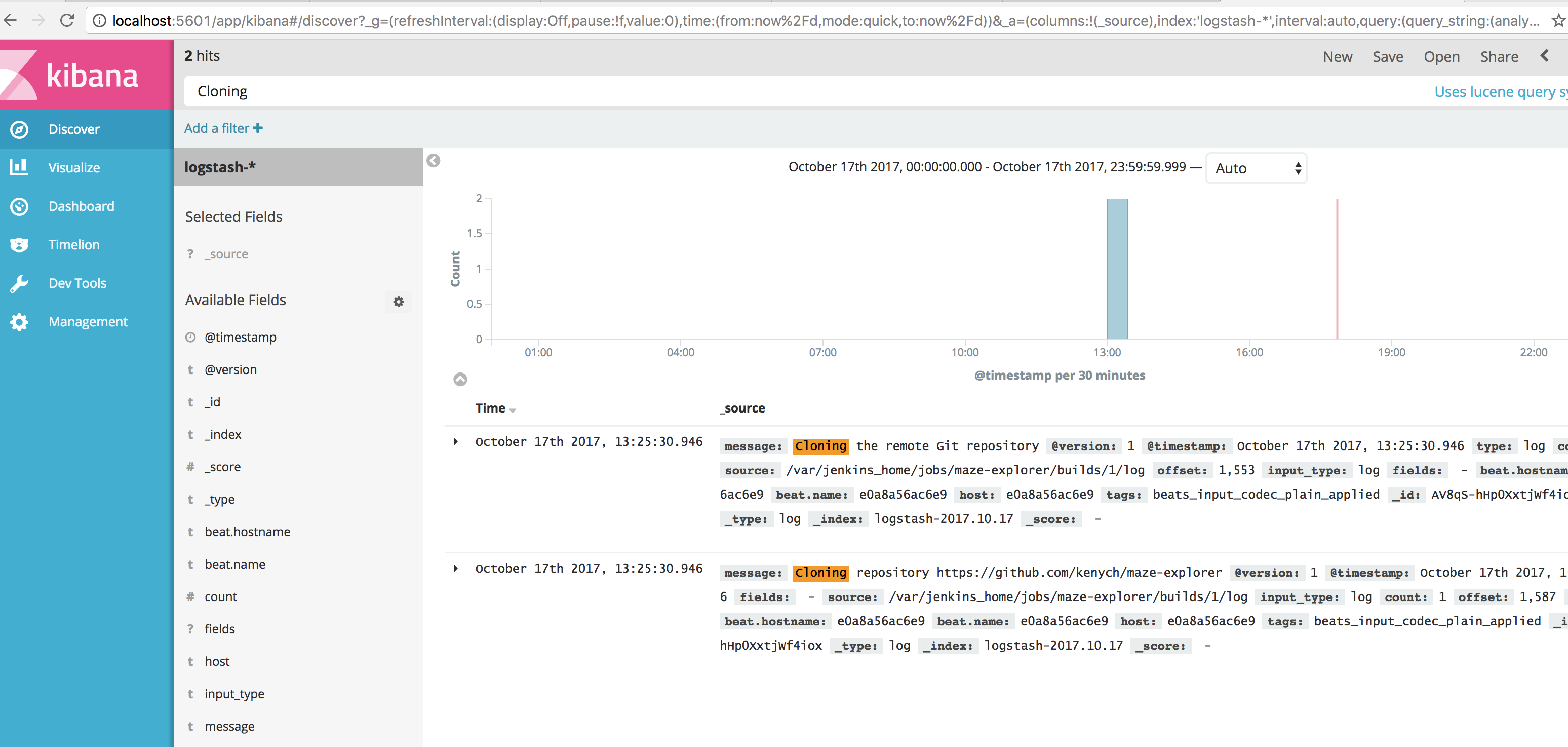
Task: Click the _source column header
Action: tap(742, 408)
